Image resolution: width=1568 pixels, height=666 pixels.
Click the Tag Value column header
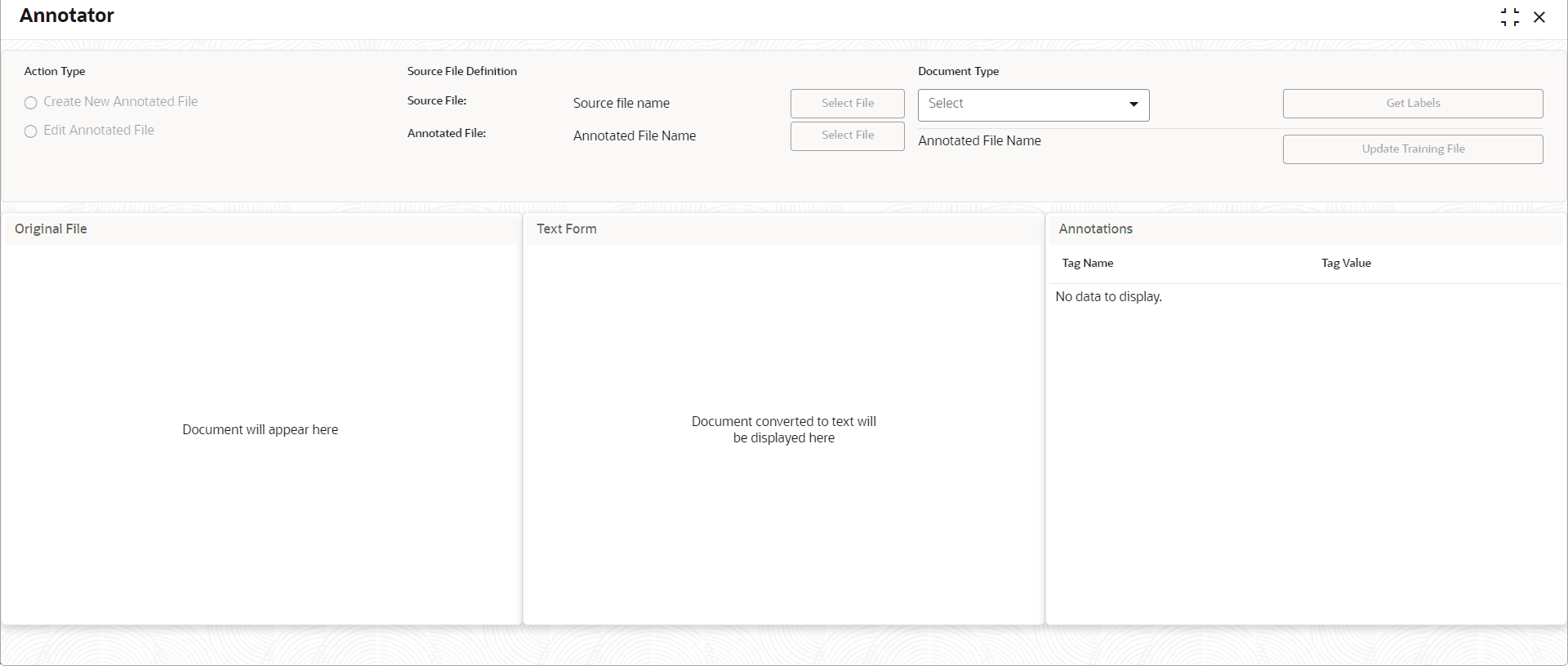(1346, 263)
